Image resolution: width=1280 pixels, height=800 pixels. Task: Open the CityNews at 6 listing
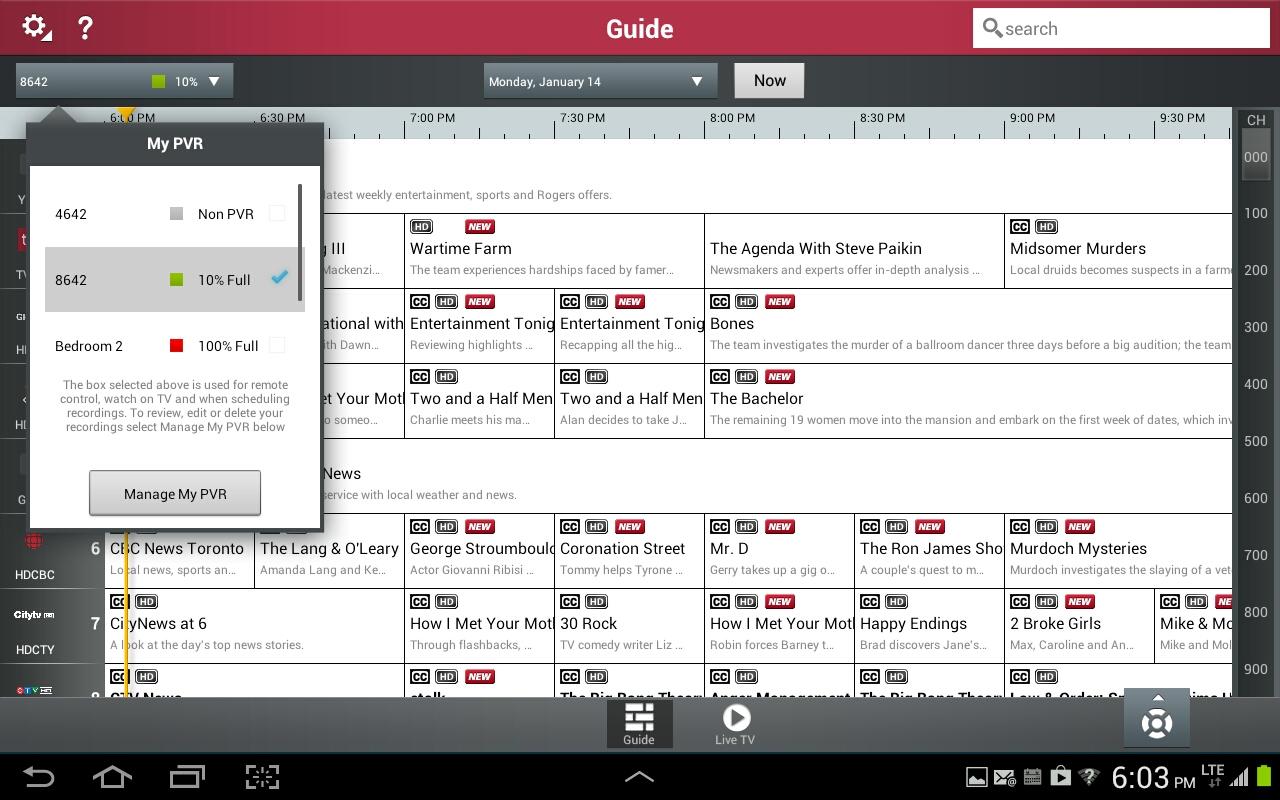point(255,626)
